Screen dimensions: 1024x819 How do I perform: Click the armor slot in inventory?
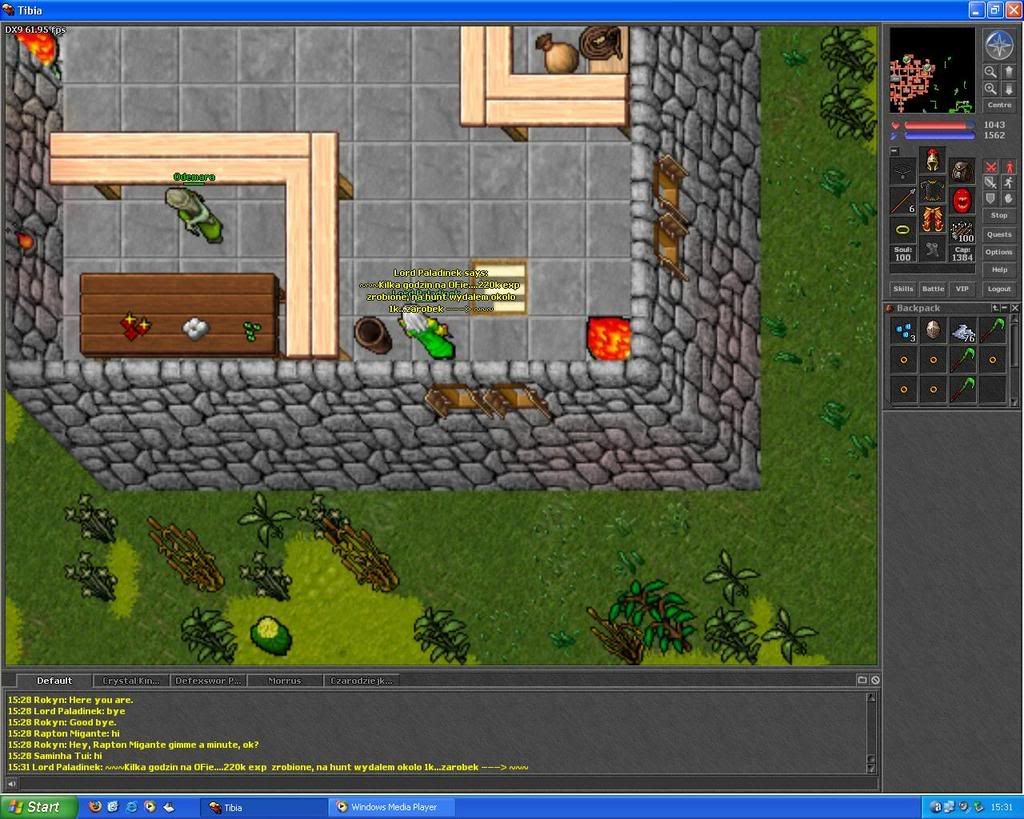click(x=933, y=189)
